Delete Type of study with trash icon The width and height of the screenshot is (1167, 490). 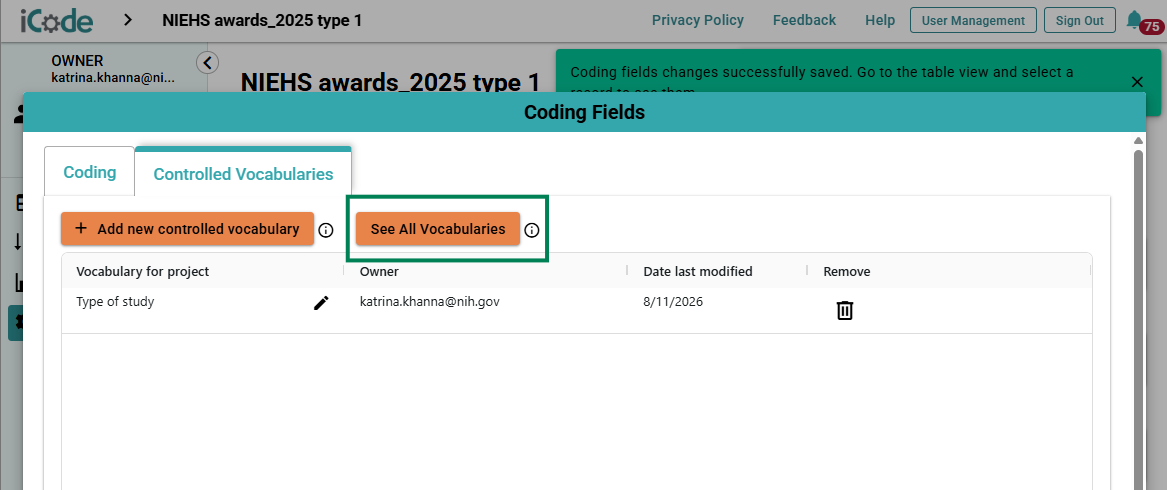[x=845, y=310]
